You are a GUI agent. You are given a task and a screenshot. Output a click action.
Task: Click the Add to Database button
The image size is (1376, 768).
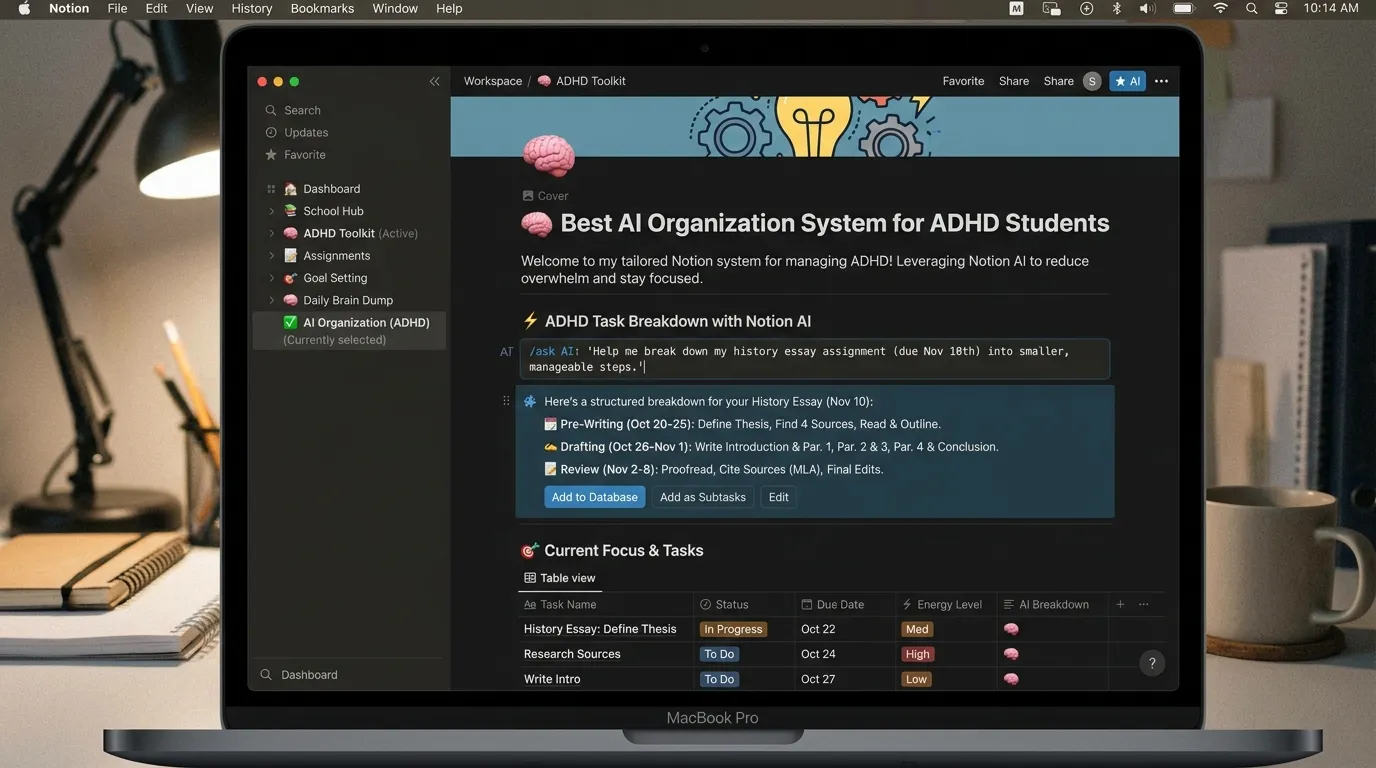coord(595,497)
